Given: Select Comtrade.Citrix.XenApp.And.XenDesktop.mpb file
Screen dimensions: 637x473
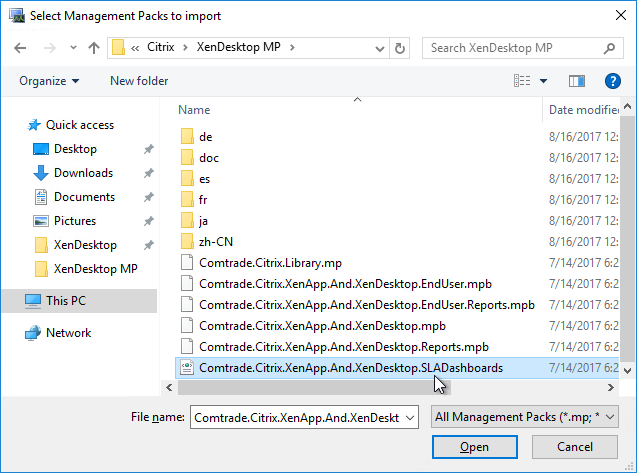Looking at the screenshot, I should (x=322, y=326).
